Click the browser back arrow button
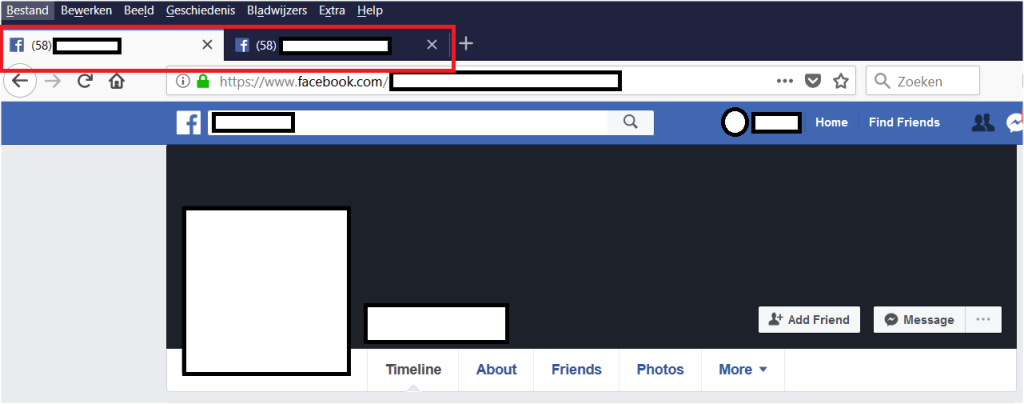 point(20,81)
